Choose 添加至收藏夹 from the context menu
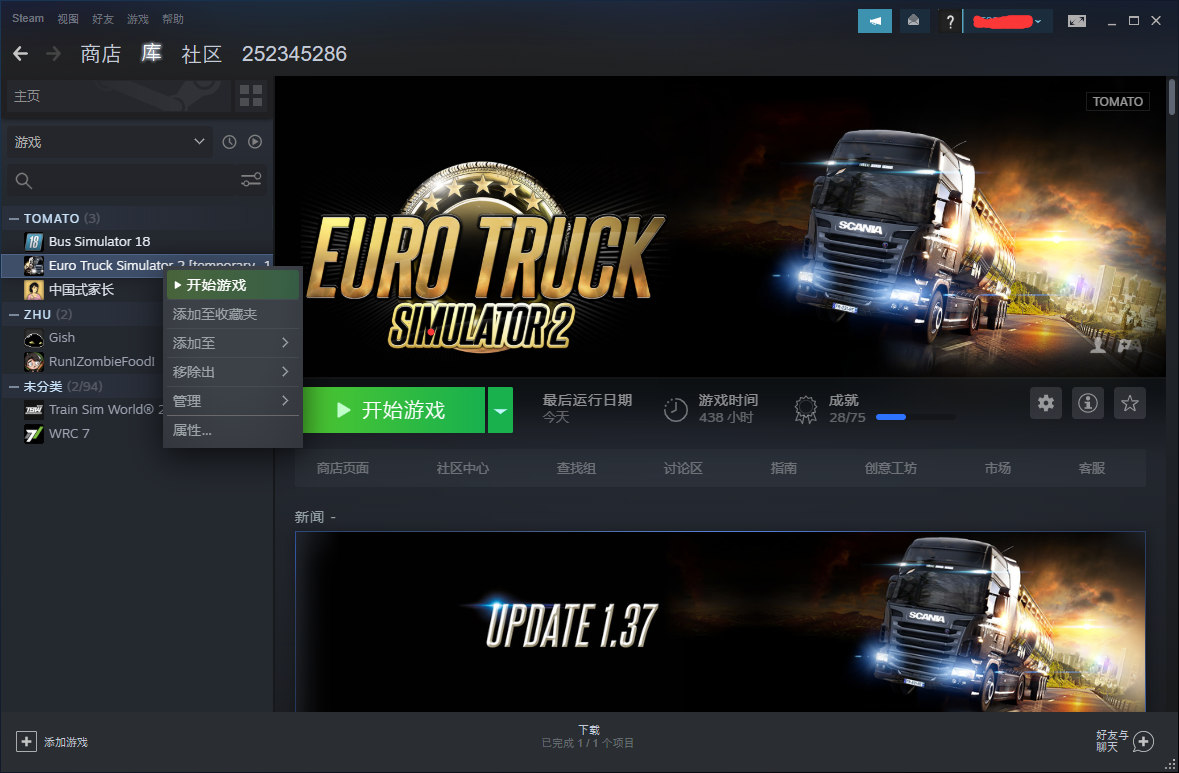Image resolution: width=1179 pixels, height=773 pixels. [215, 314]
